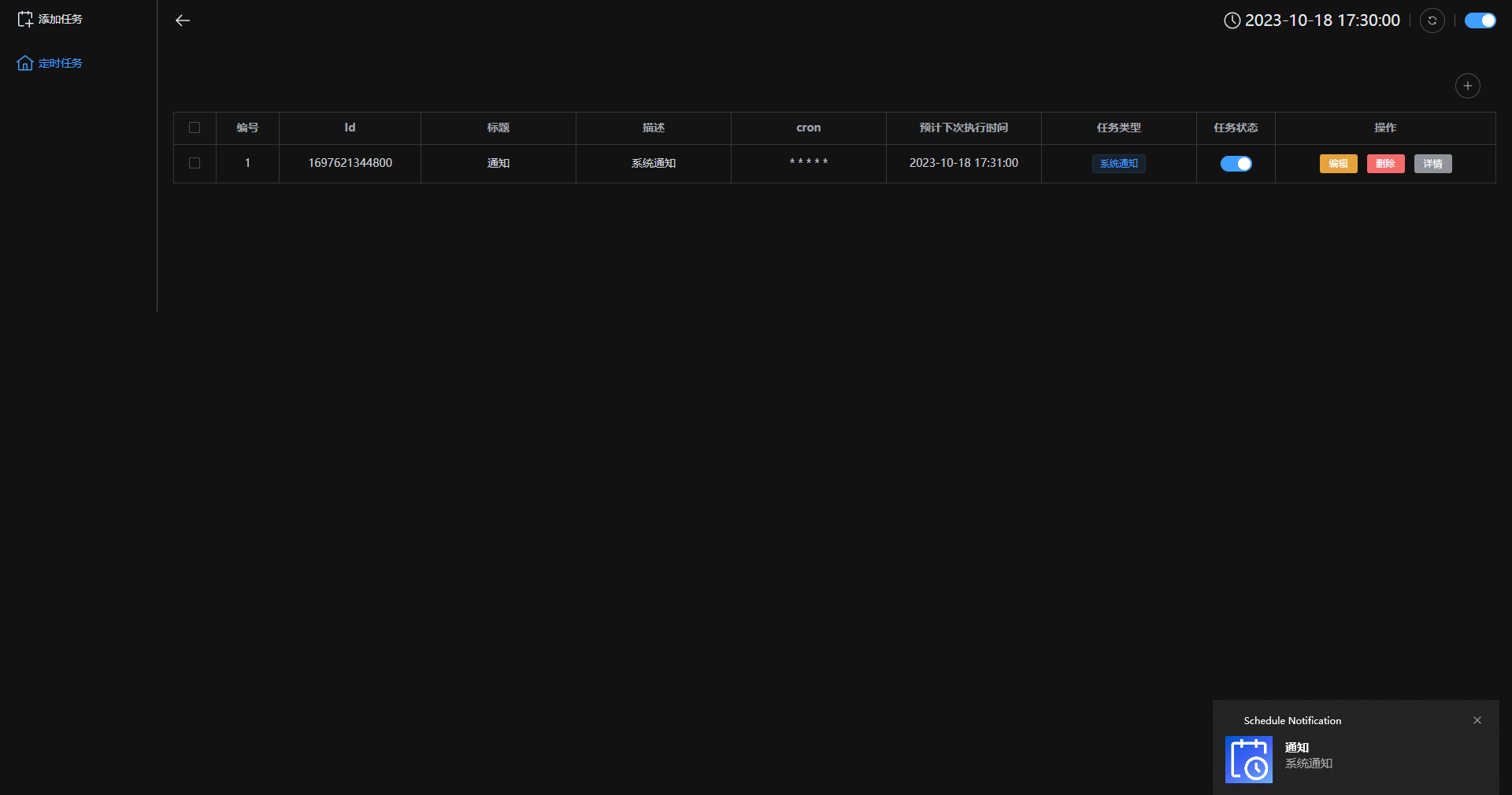Toggle the switch at the top right

click(1480, 20)
